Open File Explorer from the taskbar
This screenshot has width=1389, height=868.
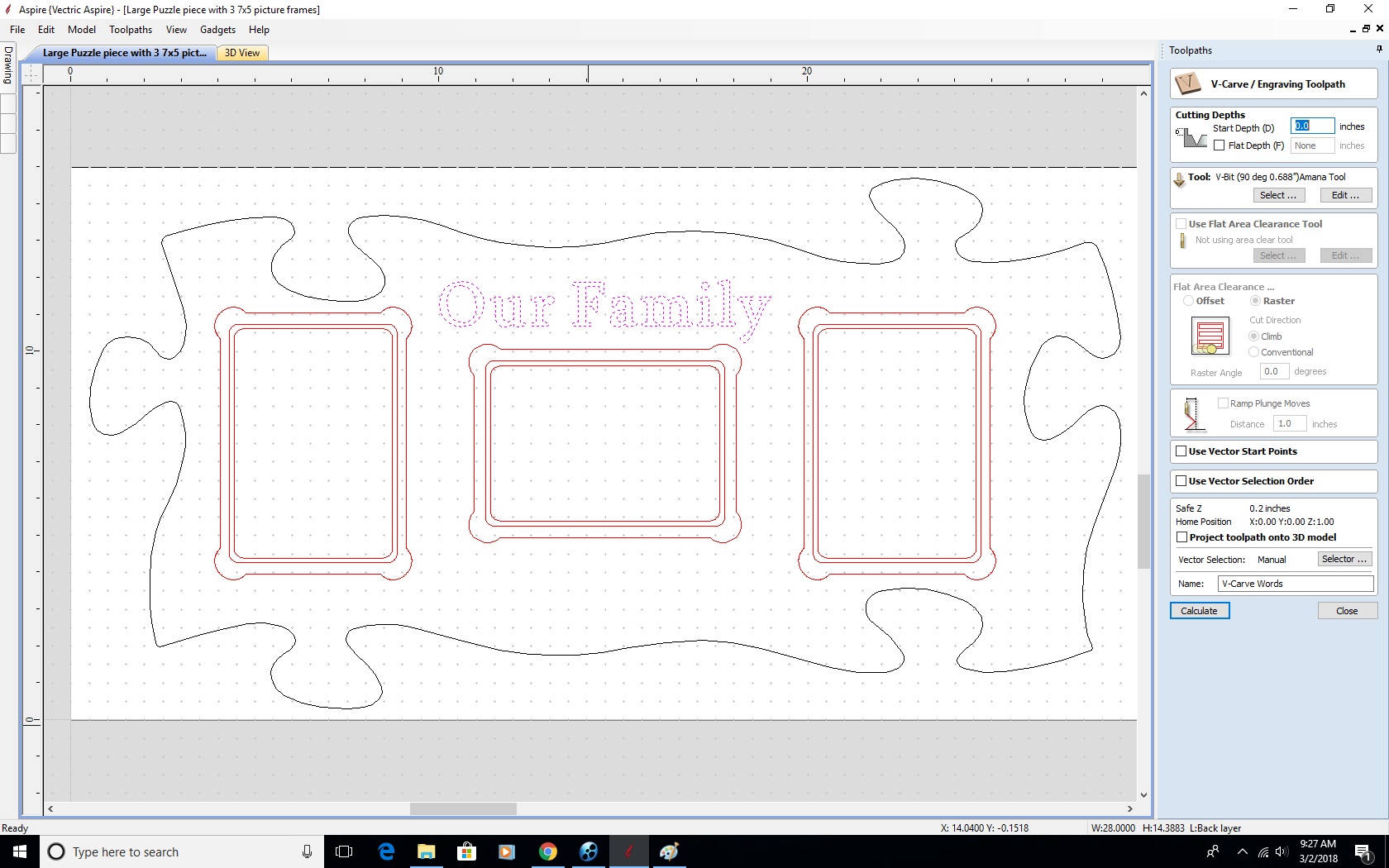[427, 851]
